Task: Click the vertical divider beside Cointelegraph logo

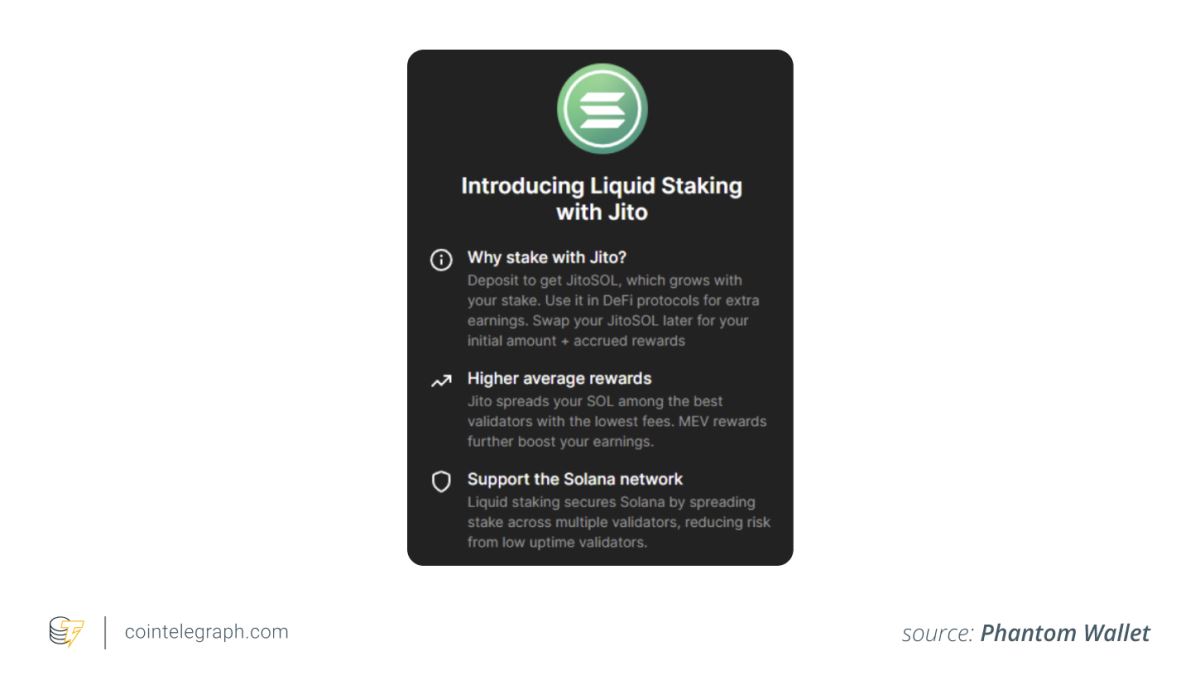Action: (105, 632)
